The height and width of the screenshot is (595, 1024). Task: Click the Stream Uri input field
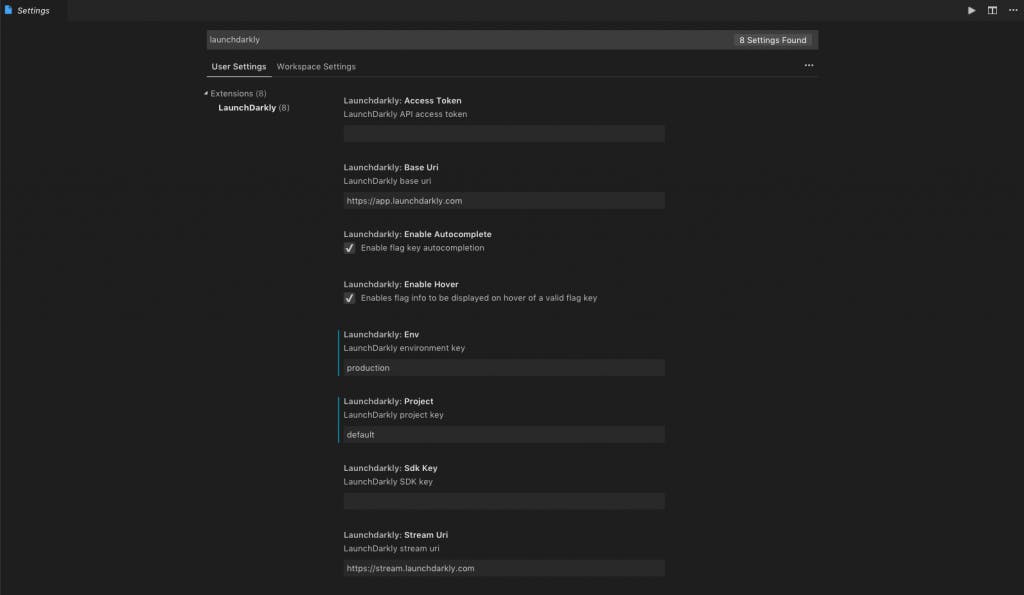(504, 568)
